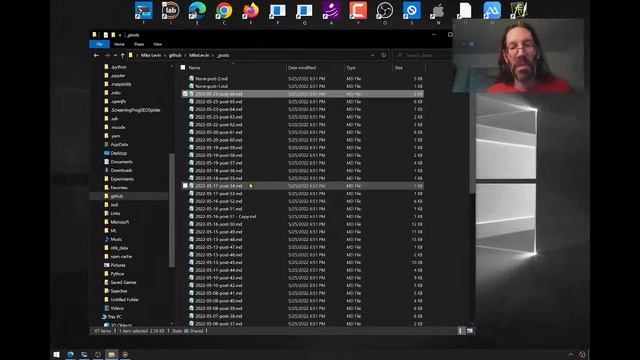Open the Quick Access Toolbar customize arrow

(x=120, y=35)
